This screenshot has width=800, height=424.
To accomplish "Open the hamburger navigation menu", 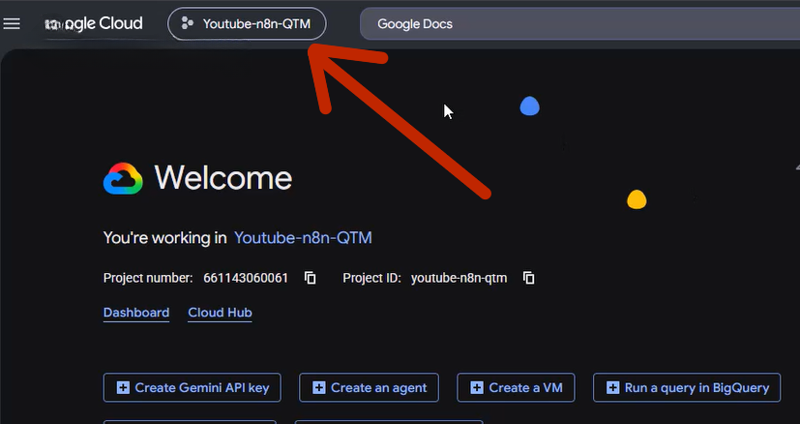I will coord(12,23).
